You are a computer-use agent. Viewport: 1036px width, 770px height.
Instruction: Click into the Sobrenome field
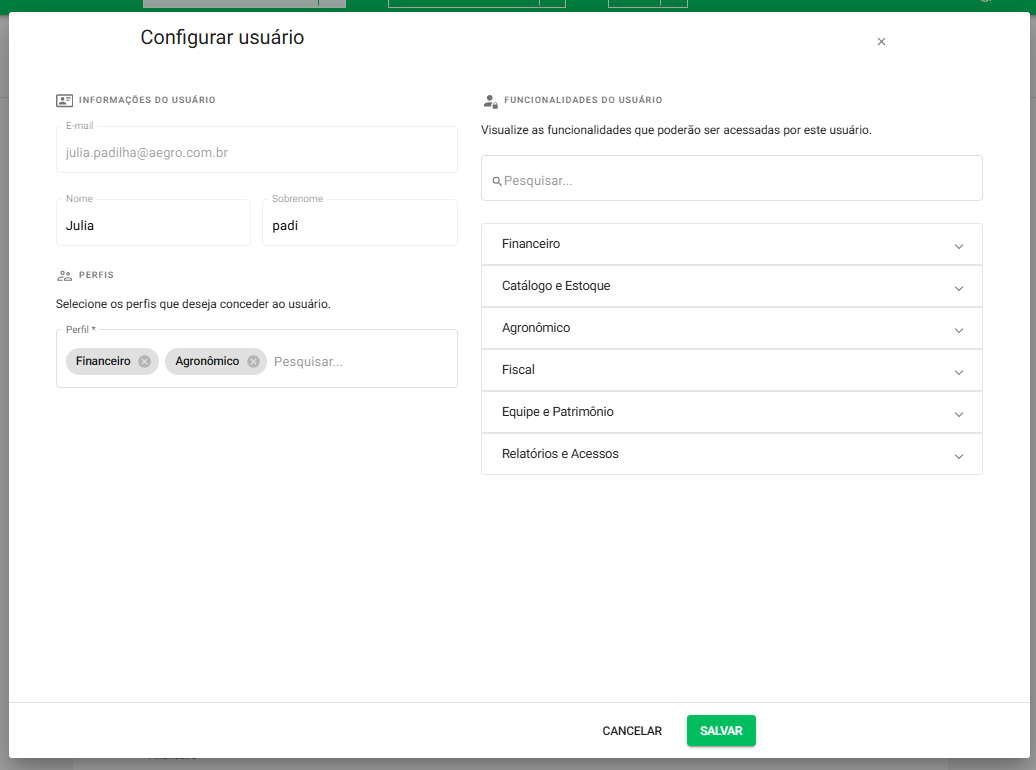click(359, 225)
